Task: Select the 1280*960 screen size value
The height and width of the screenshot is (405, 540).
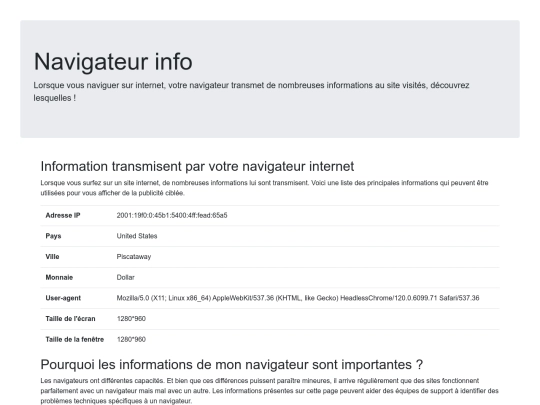Action: point(131,319)
